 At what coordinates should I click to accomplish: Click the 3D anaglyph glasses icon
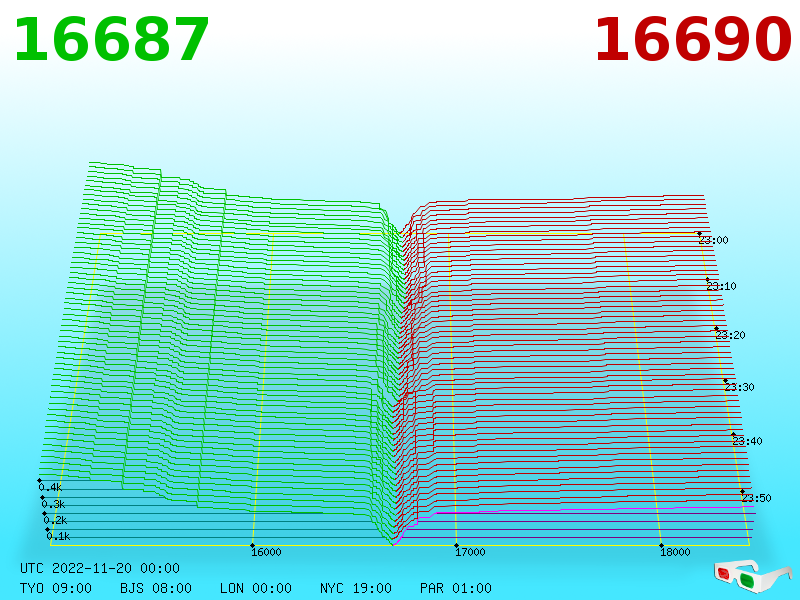(x=752, y=577)
